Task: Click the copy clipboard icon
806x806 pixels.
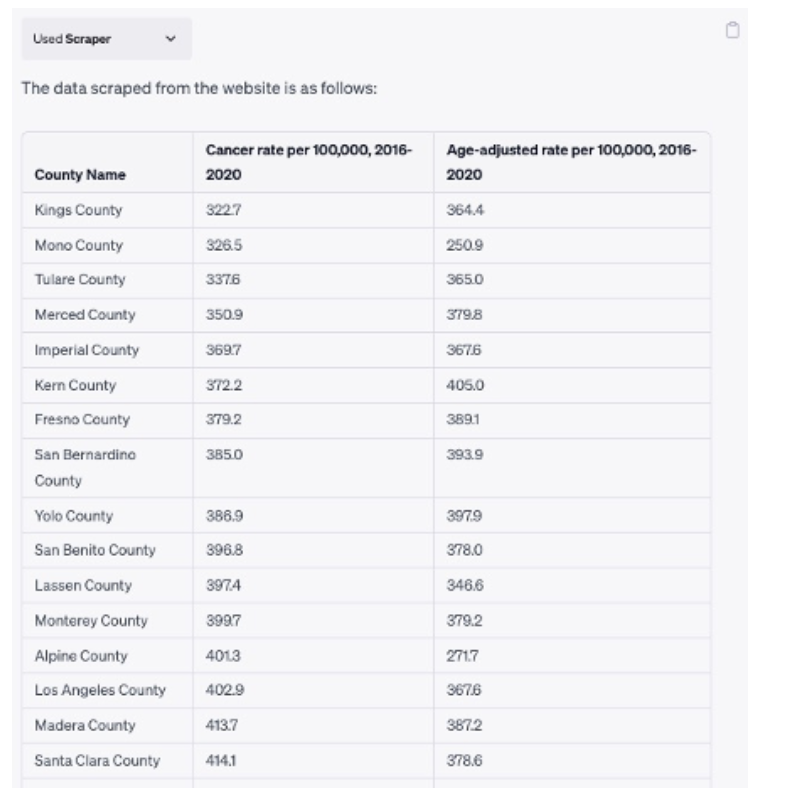Action: pyautogui.click(x=732, y=30)
